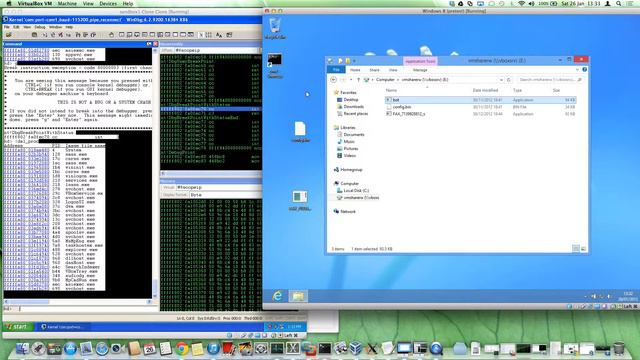Screen dimensions: 640x360
Task: Open the Machine menu in macOS menu bar
Action: coord(67,3)
